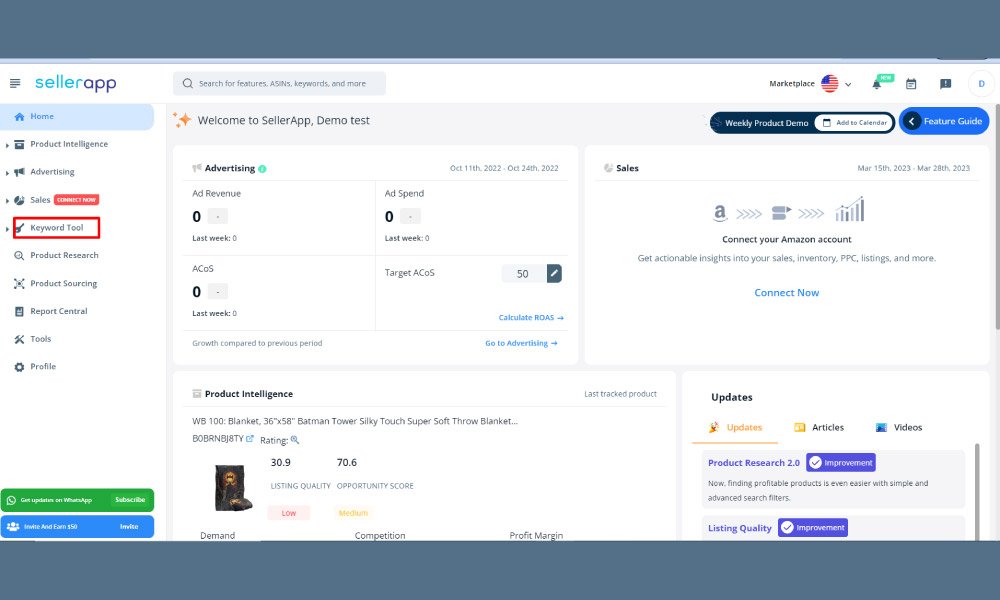Switch to the Videos tab
Screen dimensions: 1000x600
coord(899,427)
